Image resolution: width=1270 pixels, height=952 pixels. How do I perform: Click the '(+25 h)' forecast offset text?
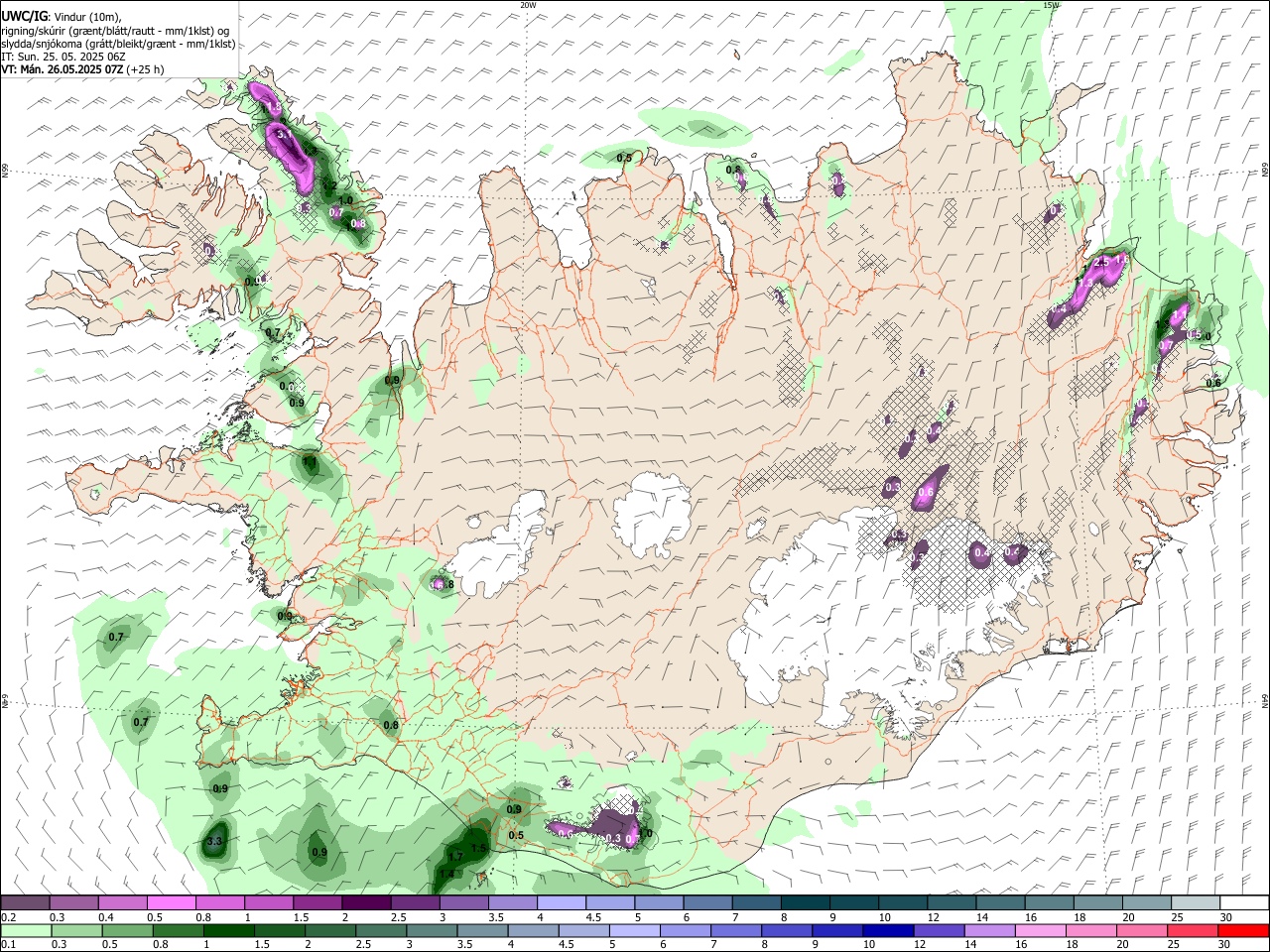coord(145,69)
